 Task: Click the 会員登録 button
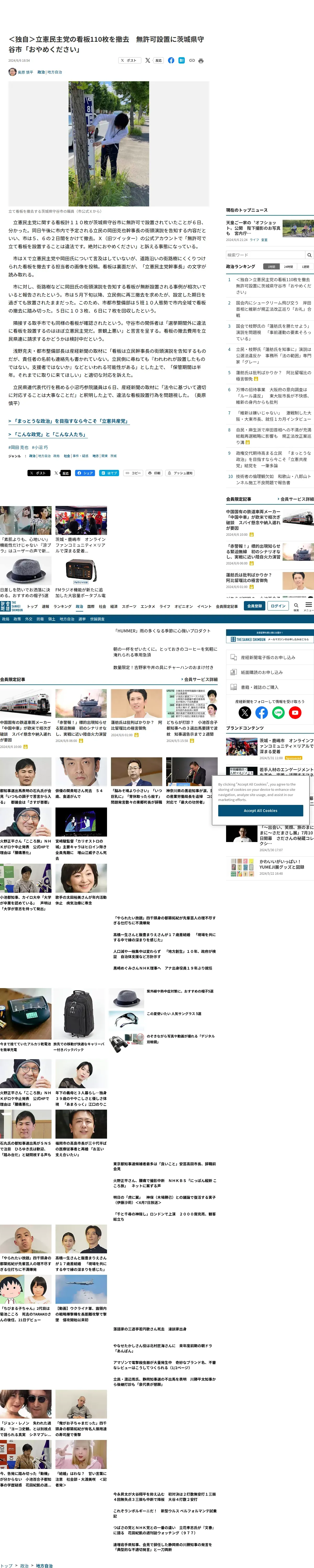(254, 606)
